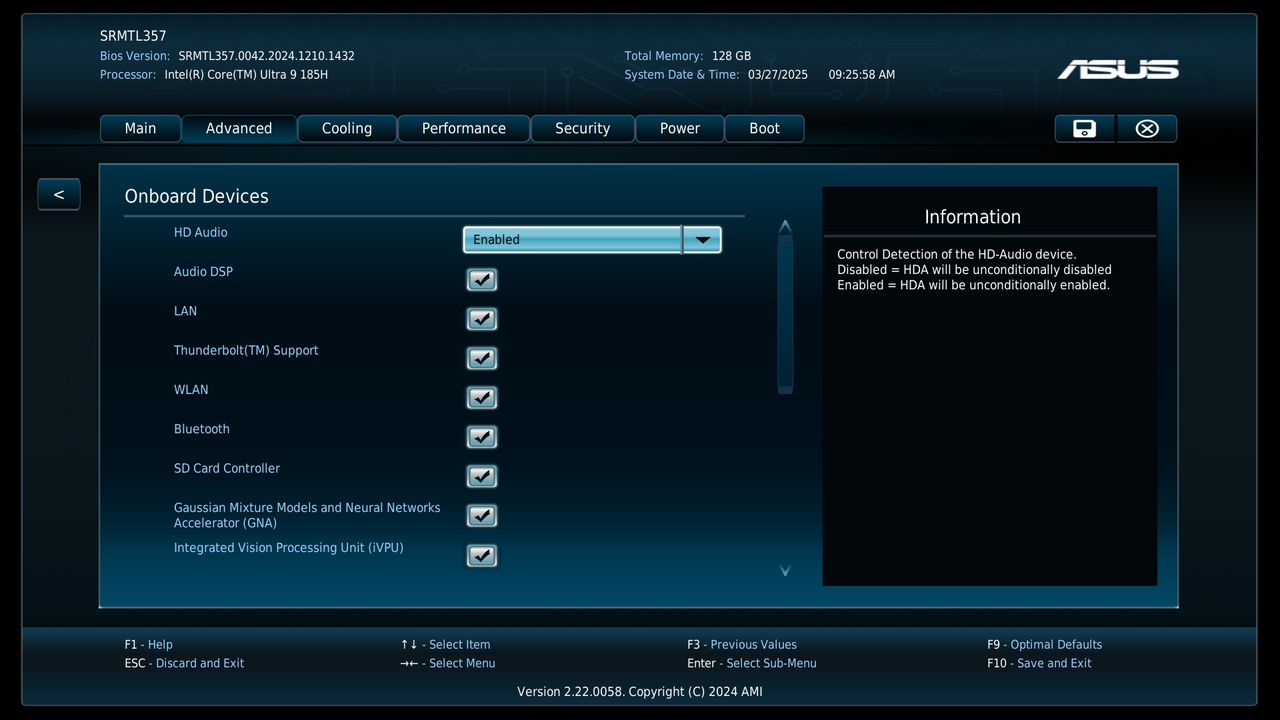Viewport: 1280px width, 720px height.
Task: Uncheck the SD Card Controller checkbox
Action: tap(482, 476)
